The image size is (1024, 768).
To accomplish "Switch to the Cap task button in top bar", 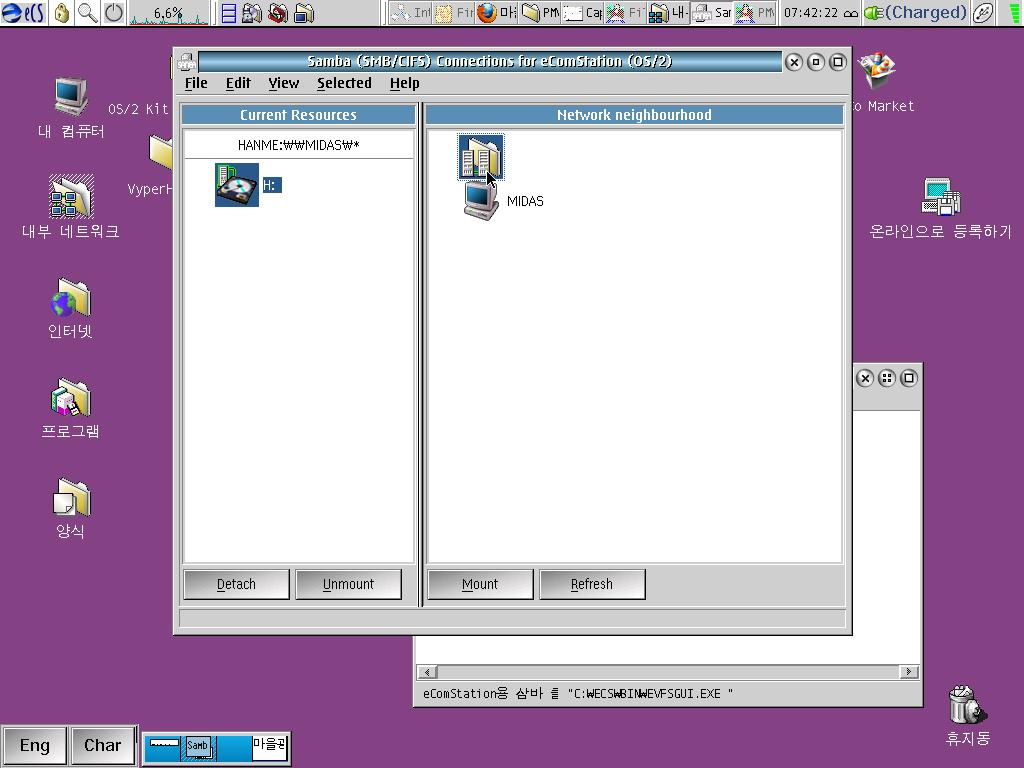I will tap(583, 13).
